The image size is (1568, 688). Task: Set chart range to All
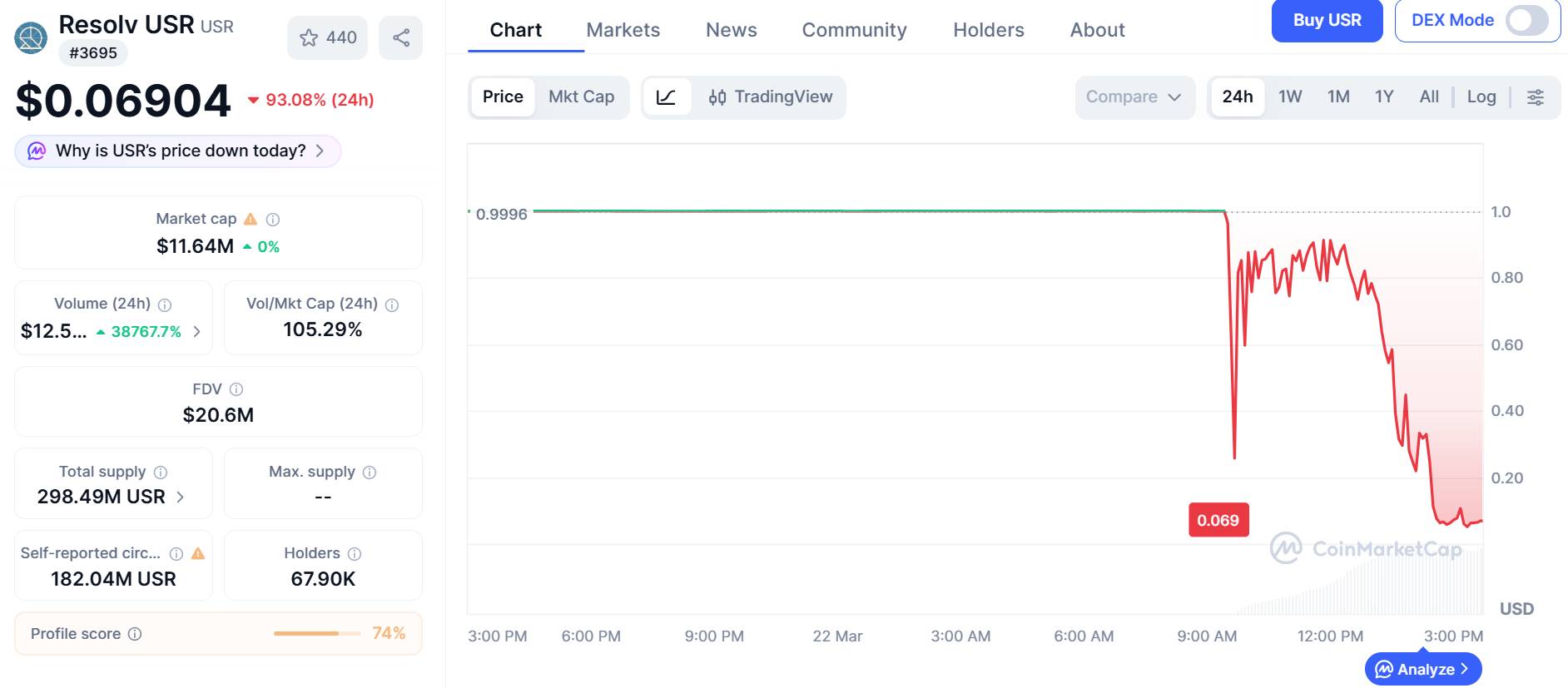click(x=1429, y=97)
